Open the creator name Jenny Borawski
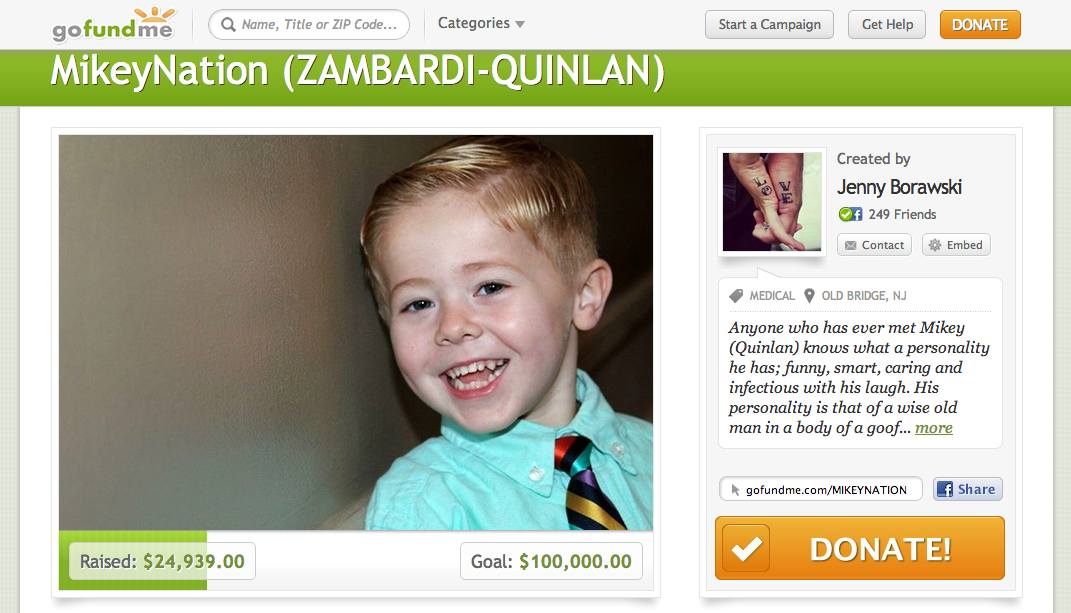The height and width of the screenshot is (613, 1071). click(x=899, y=187)
